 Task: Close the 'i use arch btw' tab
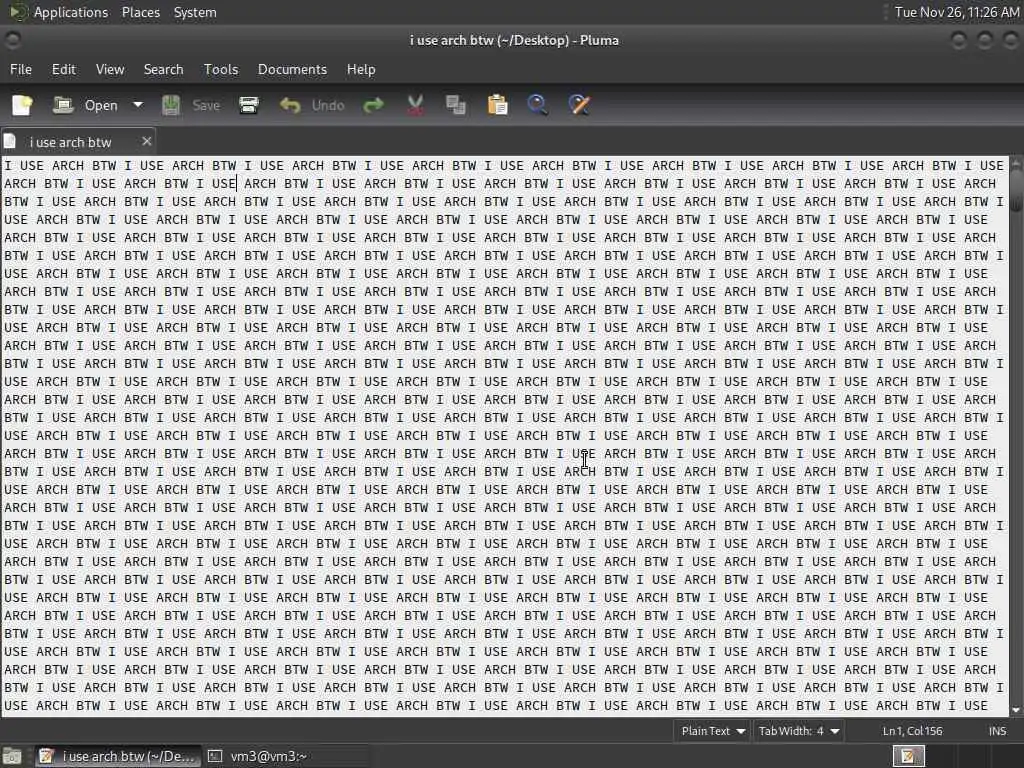(146, 141)
